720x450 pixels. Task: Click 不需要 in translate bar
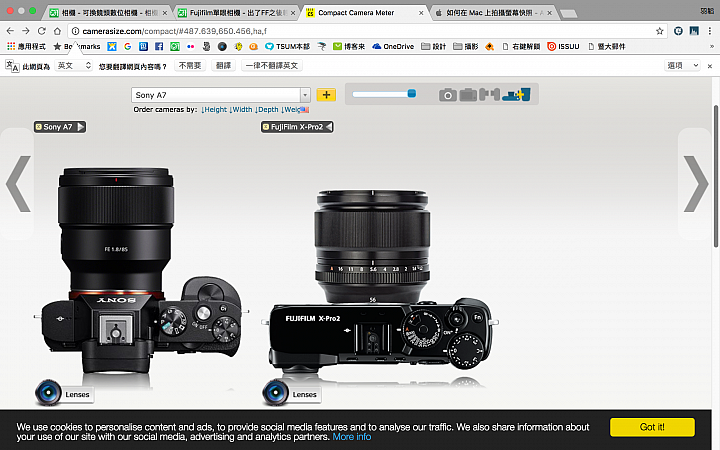(x=190, y=66)
